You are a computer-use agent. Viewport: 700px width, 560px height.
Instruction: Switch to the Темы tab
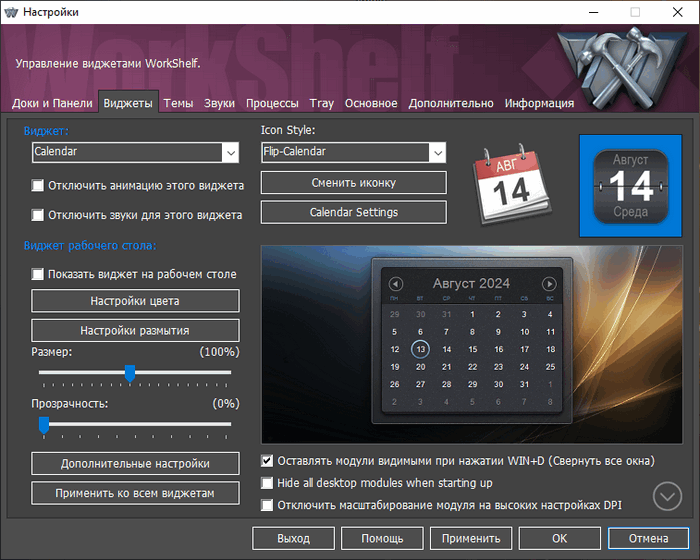(x=178, y=103)
